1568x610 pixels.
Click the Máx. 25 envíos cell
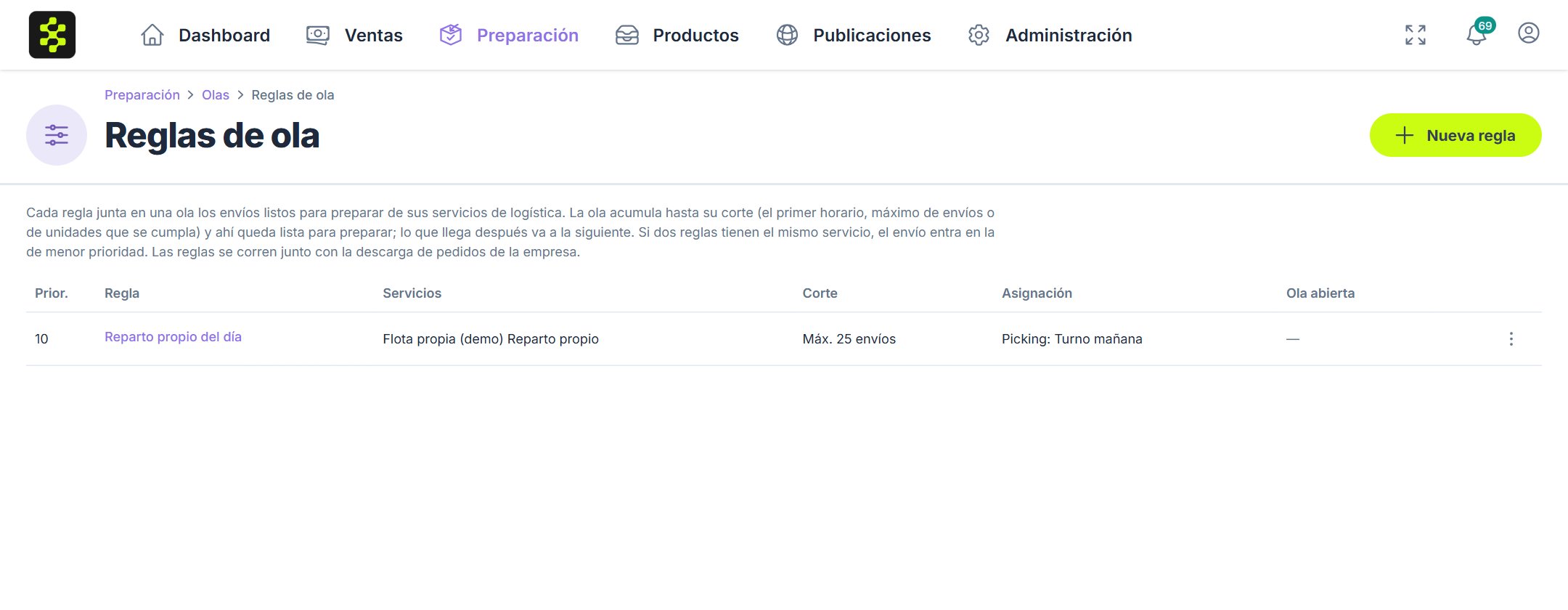[x=849, y=339]
